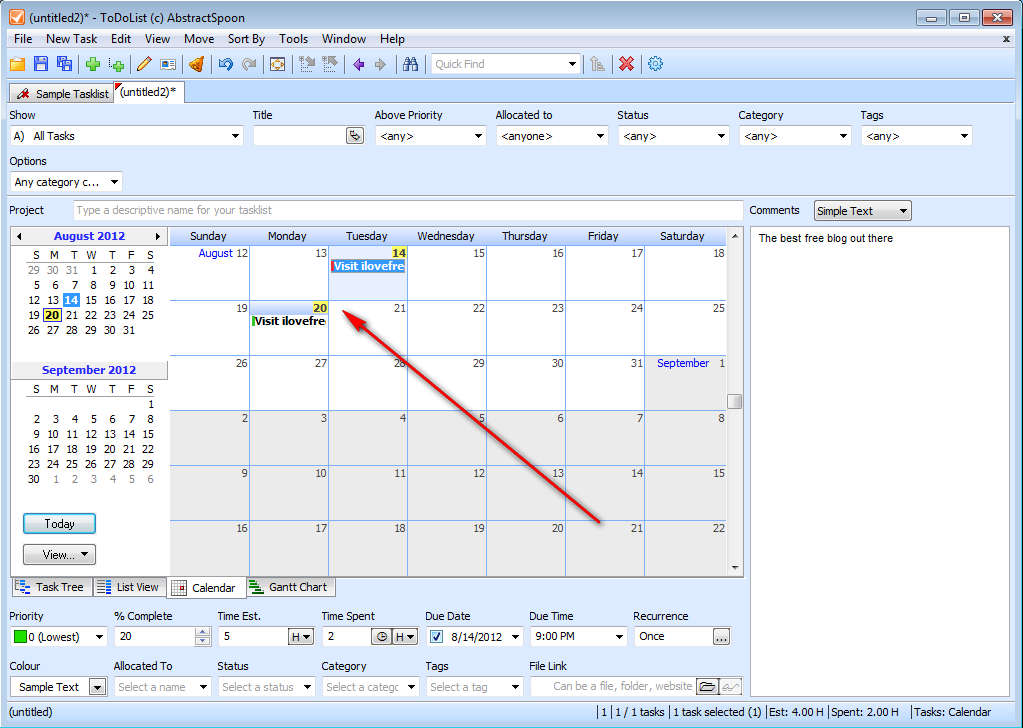
Task: Open the Colour swatch dropdown
Action: pyautogui.click(x=97, y=687)
